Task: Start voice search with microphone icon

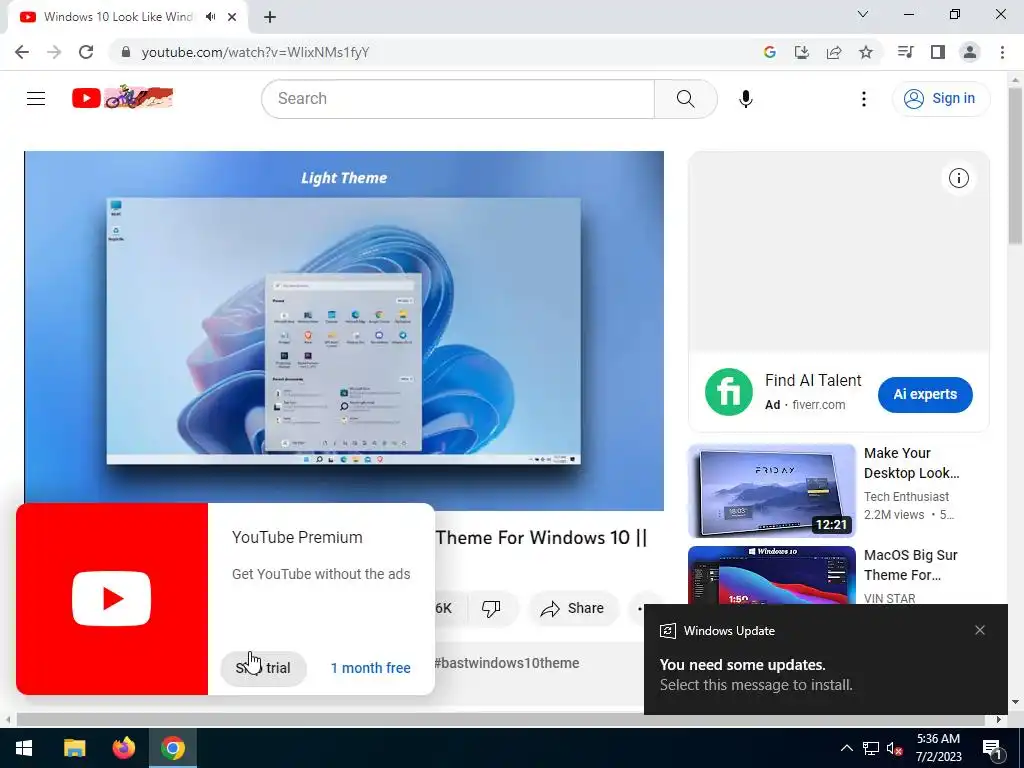Action: 746,99
